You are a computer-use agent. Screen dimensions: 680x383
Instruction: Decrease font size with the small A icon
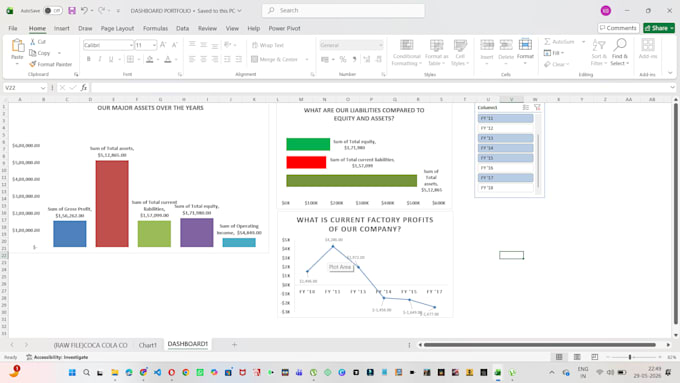[x=175, y=45]
